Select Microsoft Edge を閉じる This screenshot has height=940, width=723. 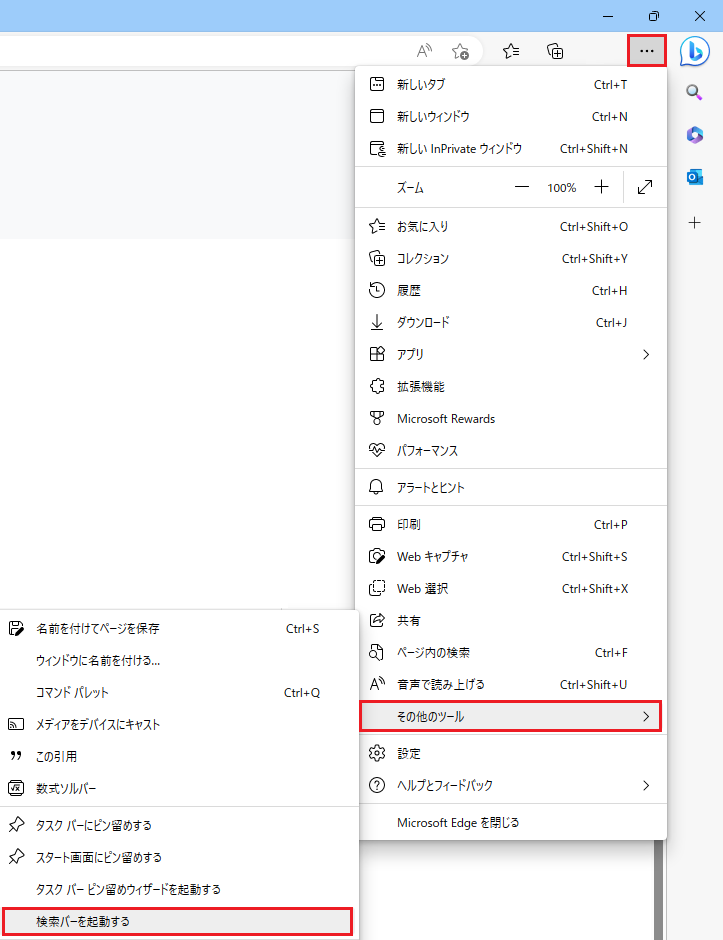tap(458, 823)
